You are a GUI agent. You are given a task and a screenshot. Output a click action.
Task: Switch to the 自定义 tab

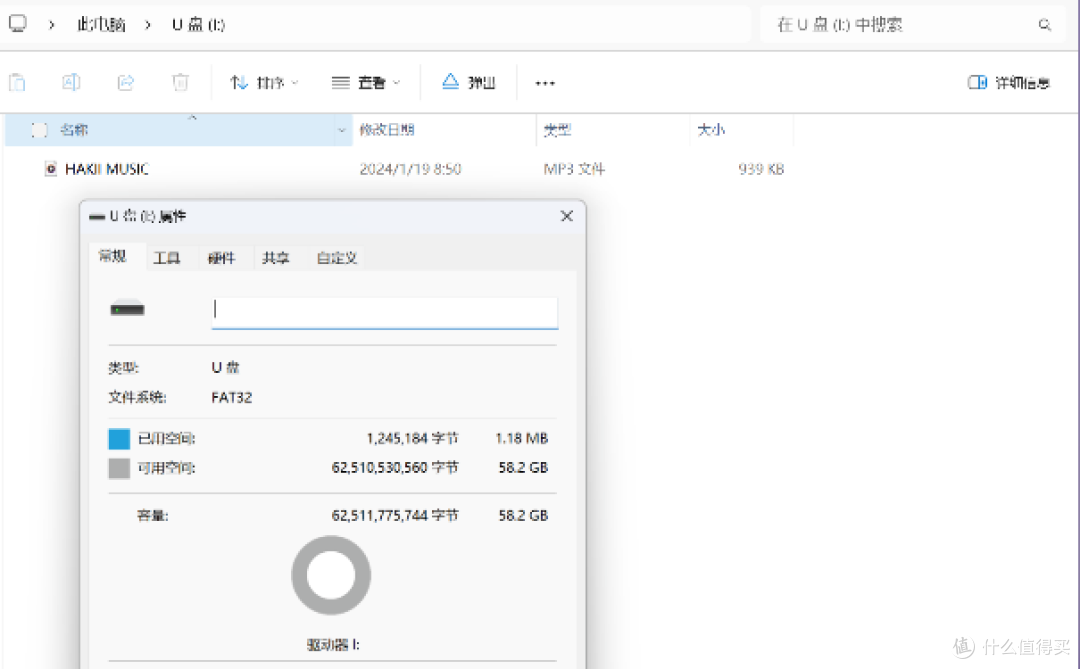(x=337, y=258)
